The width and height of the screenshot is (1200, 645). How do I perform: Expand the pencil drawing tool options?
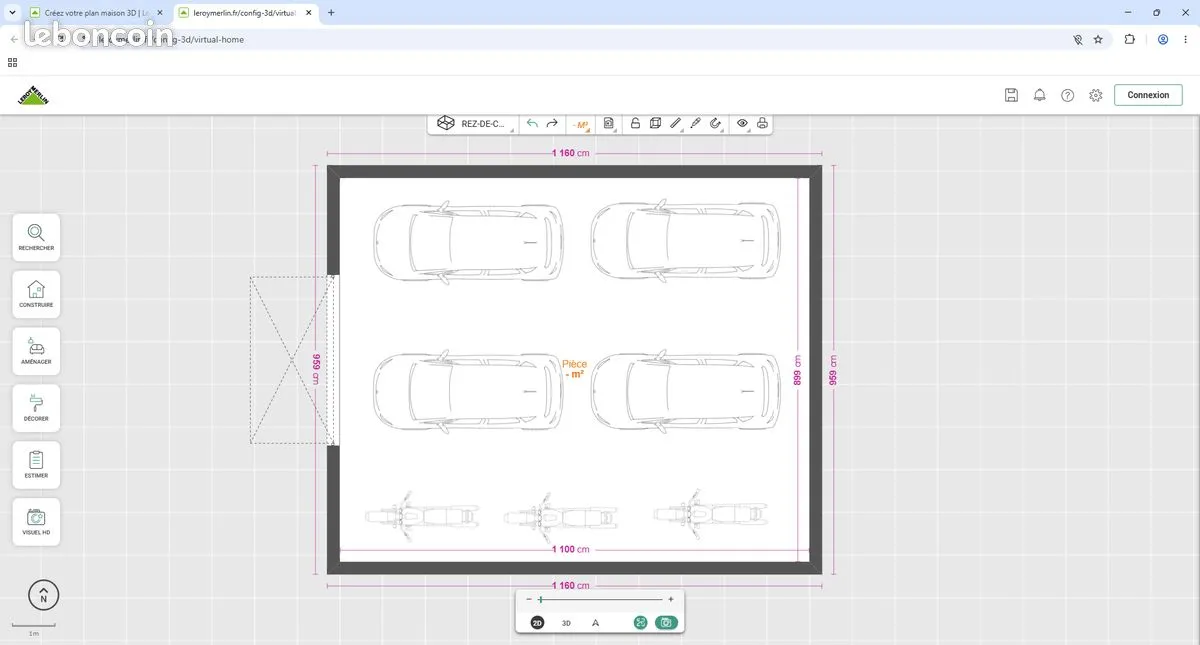(676, 124)
